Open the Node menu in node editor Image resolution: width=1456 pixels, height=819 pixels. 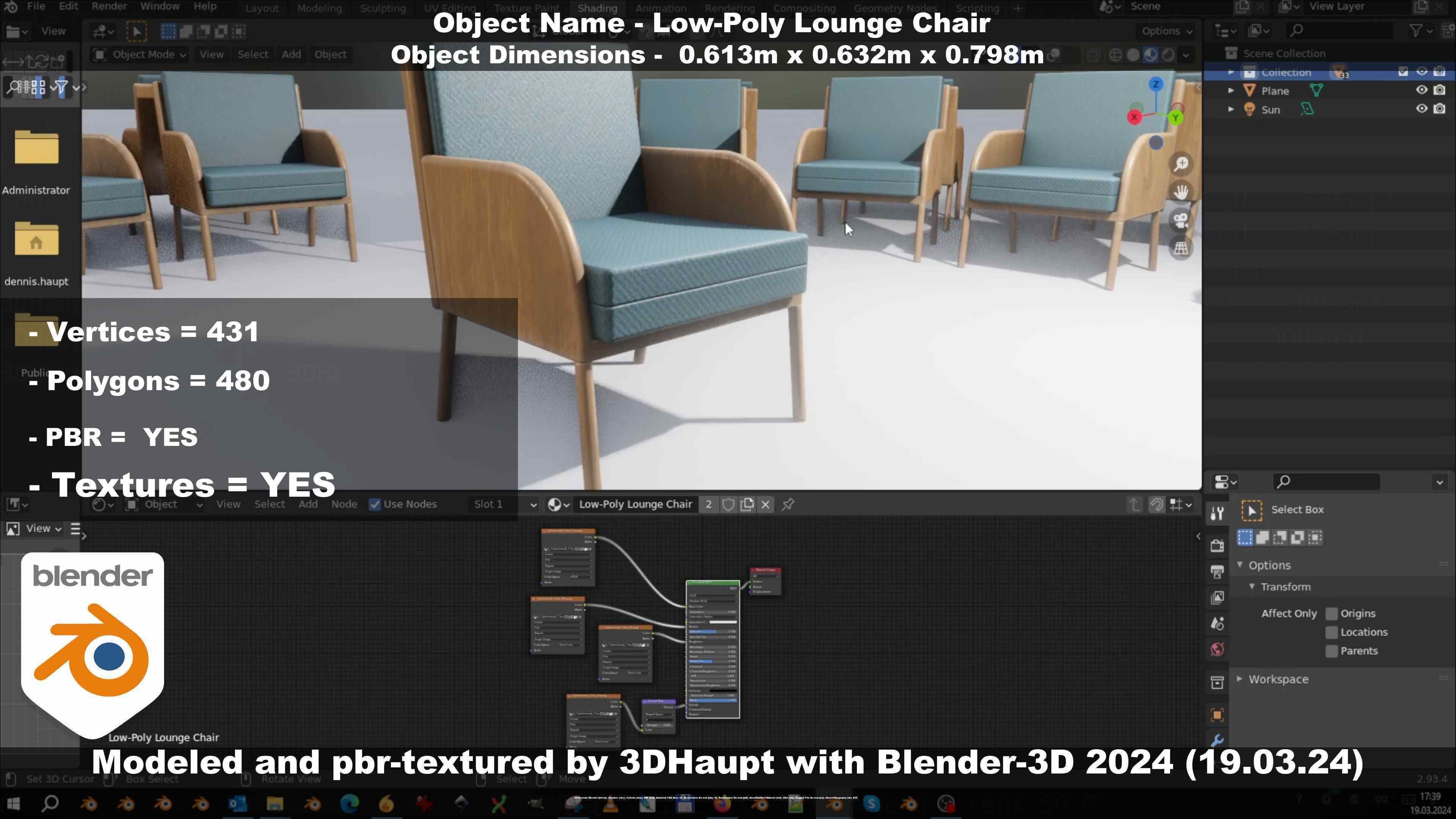tap(344, 504)
